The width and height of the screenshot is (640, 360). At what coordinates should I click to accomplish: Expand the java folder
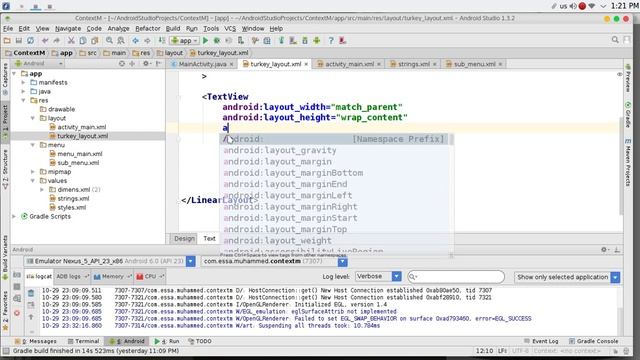(x=24, y=91)
